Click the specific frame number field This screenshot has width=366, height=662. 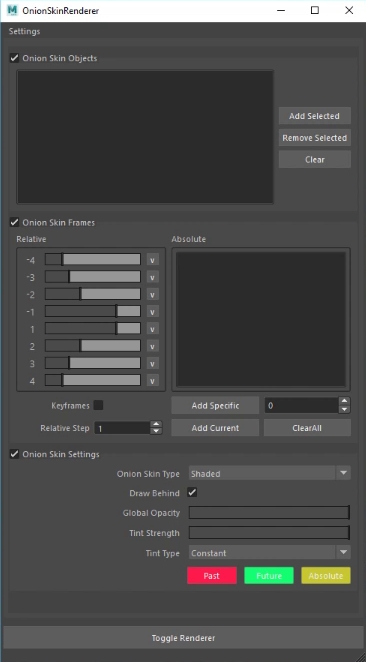click(302, 406)
